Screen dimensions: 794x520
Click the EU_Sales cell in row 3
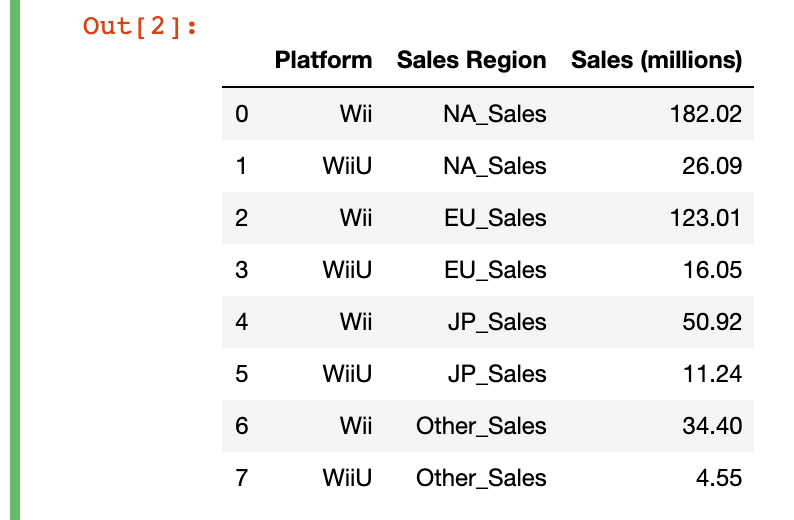[496, 270]
